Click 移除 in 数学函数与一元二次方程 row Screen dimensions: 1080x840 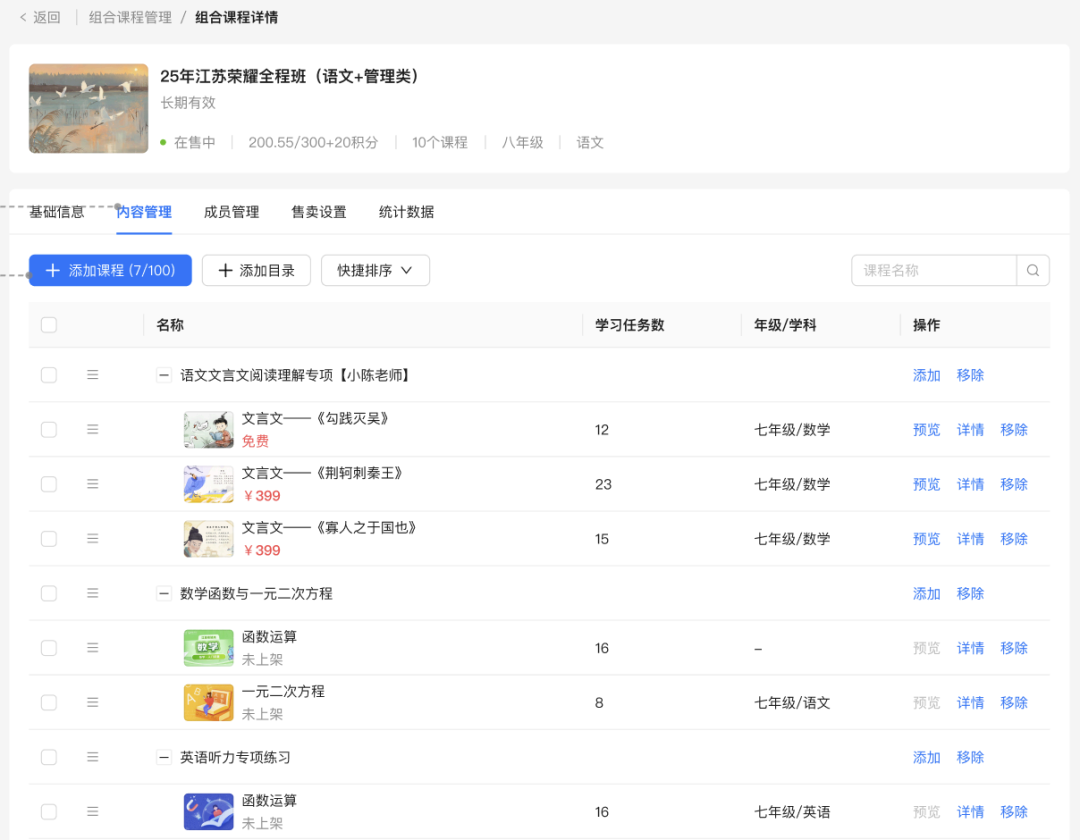970,594
